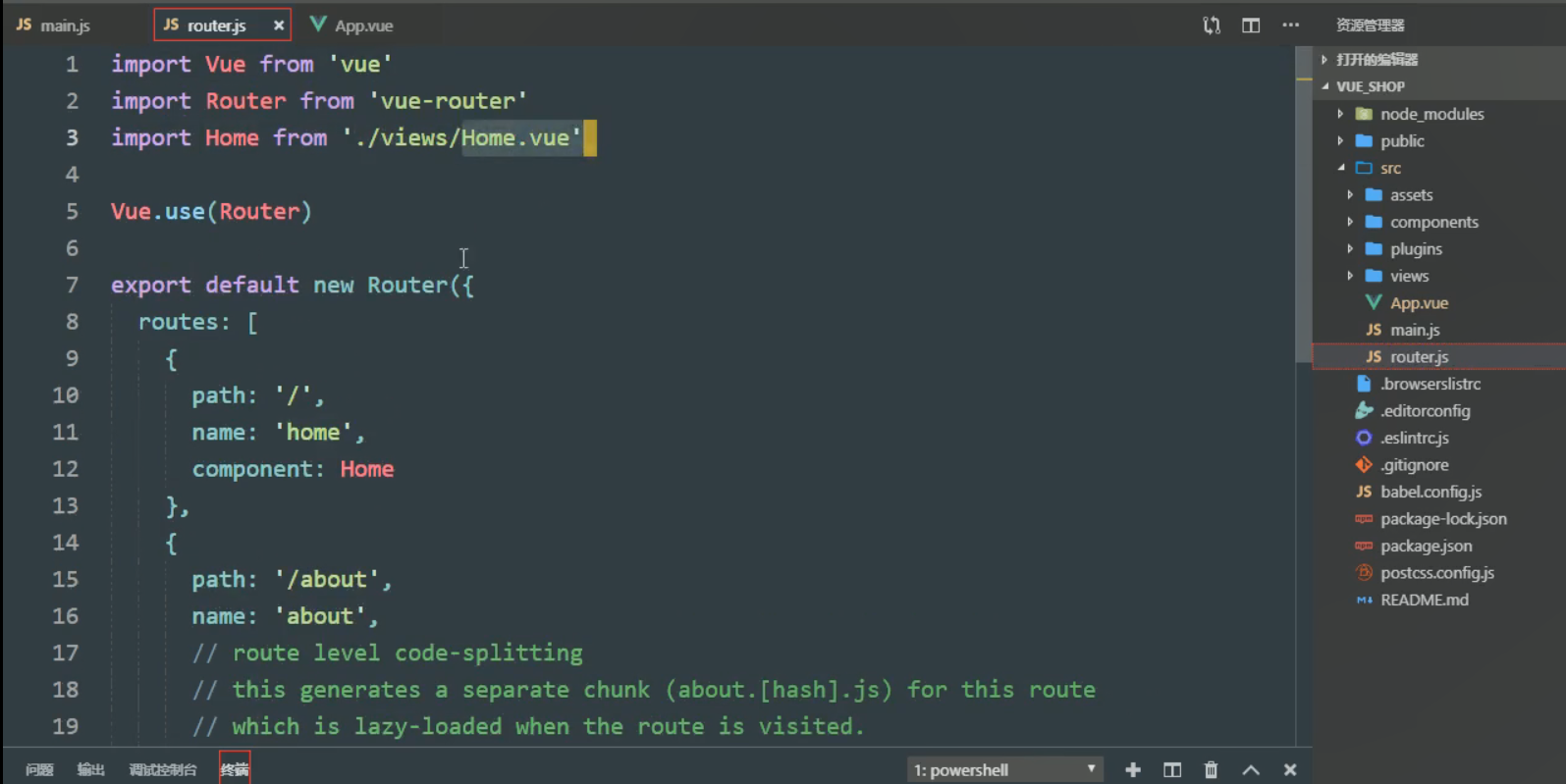Switch to the App.vue tab
The height and width of the screenshot is (784, 1566).
[351, 26]
